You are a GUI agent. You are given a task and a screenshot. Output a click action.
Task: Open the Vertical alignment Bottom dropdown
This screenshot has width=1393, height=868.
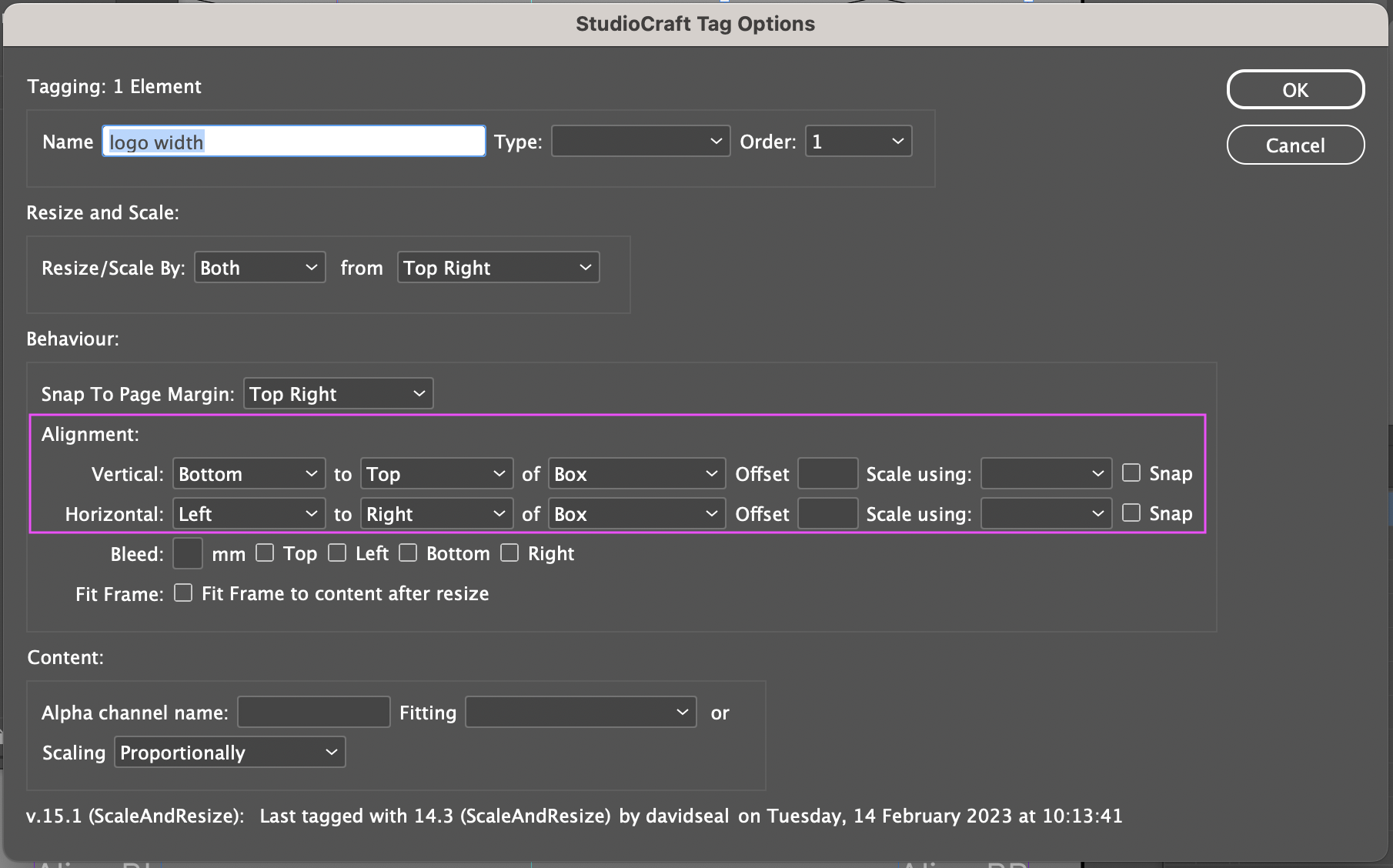[248, 474]
